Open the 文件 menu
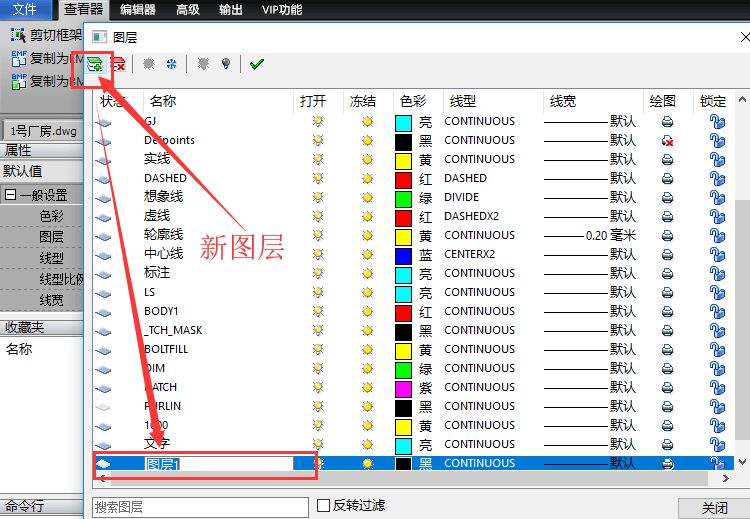The image size is (750, 519). tap(24, 10)
